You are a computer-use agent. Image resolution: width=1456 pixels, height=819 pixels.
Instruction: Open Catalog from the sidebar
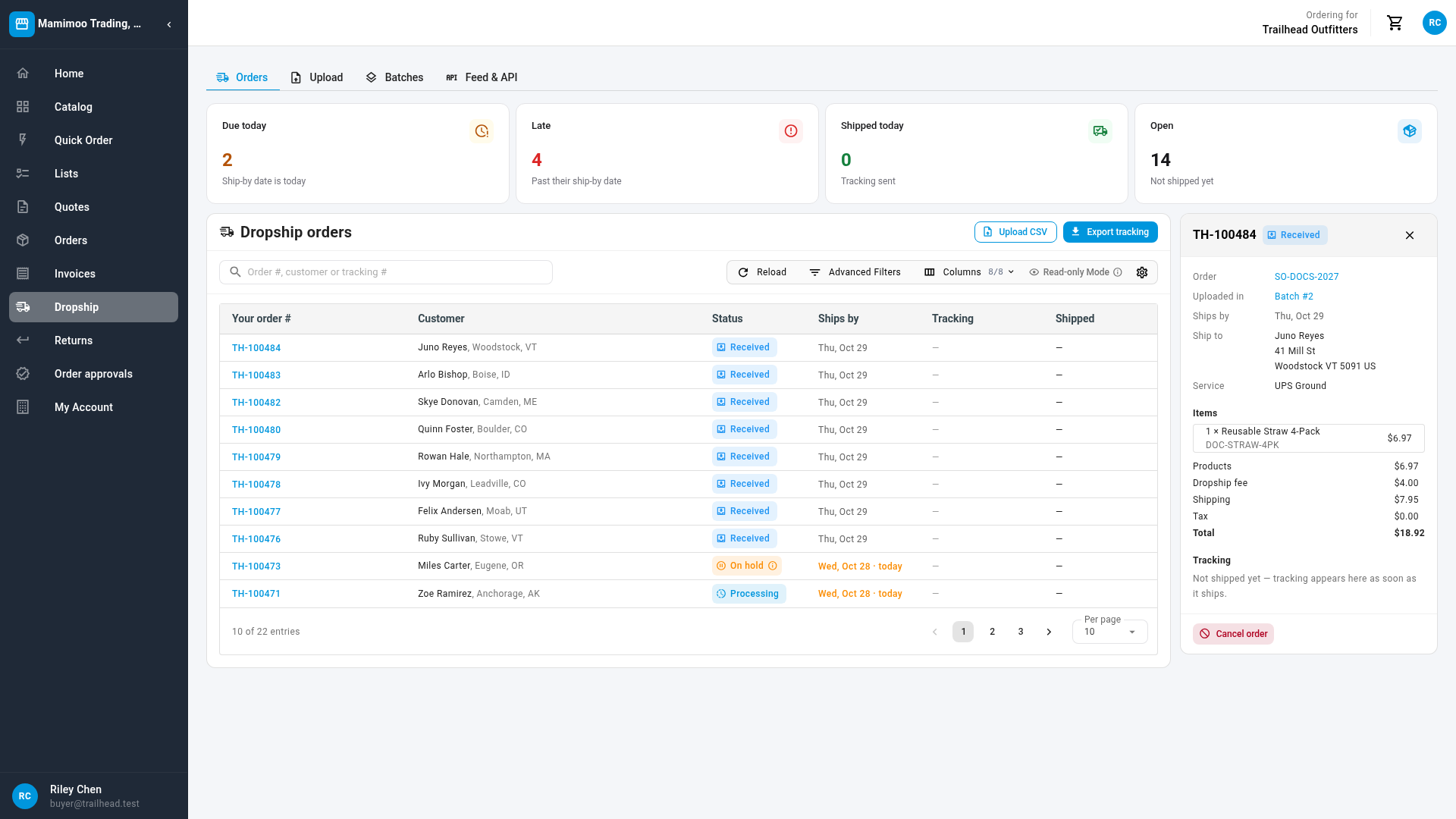[x=93, y=107]
